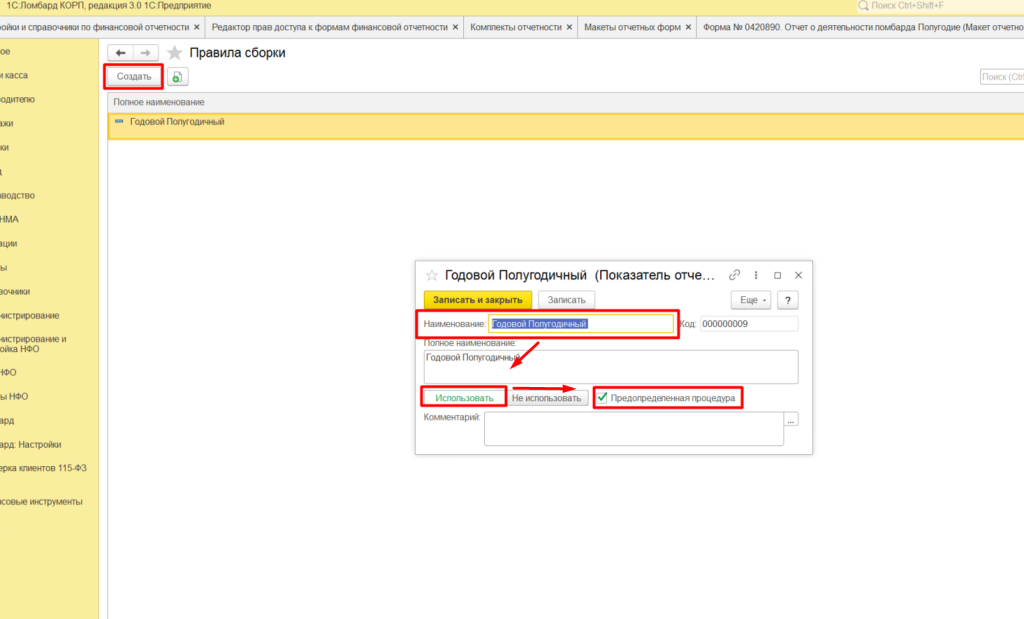1024x619 pixels.
Task: Click the Наименование input field
Action: (x=580, y=324)
